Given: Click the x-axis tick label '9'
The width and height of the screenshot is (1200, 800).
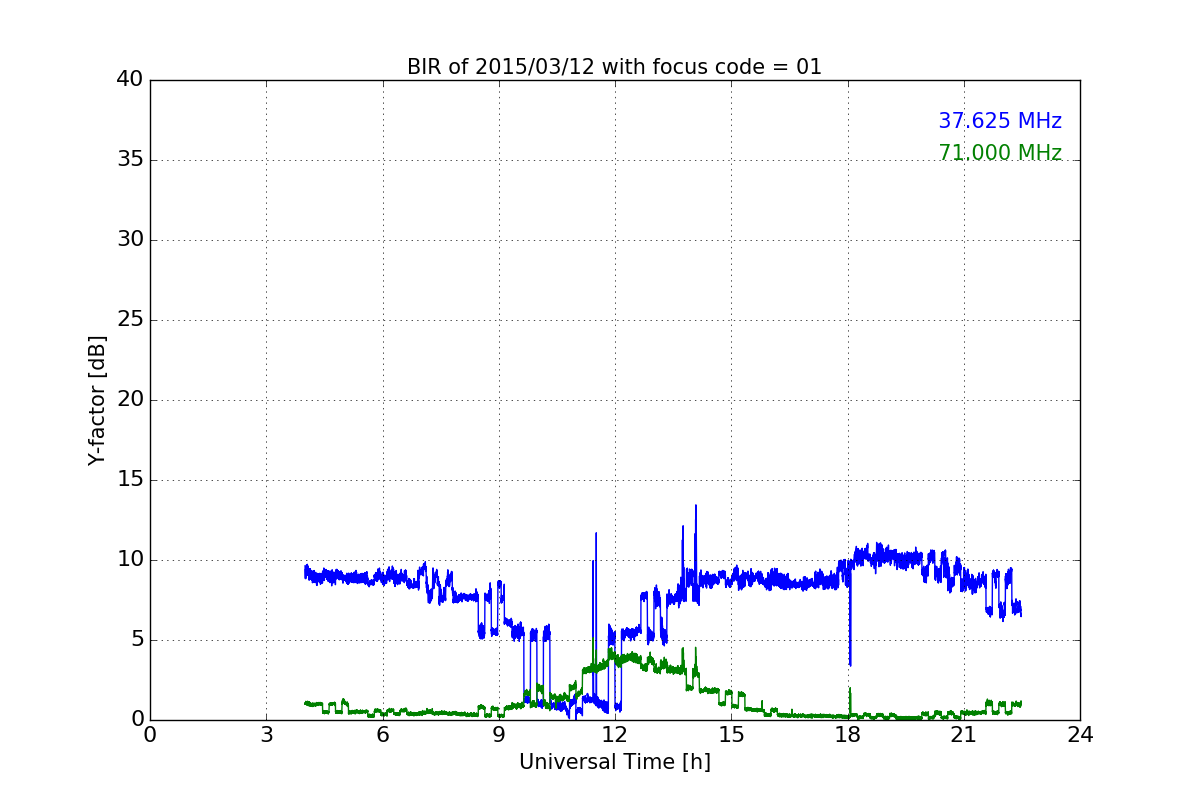Looking at the screenshot, I should coord(499,735).
